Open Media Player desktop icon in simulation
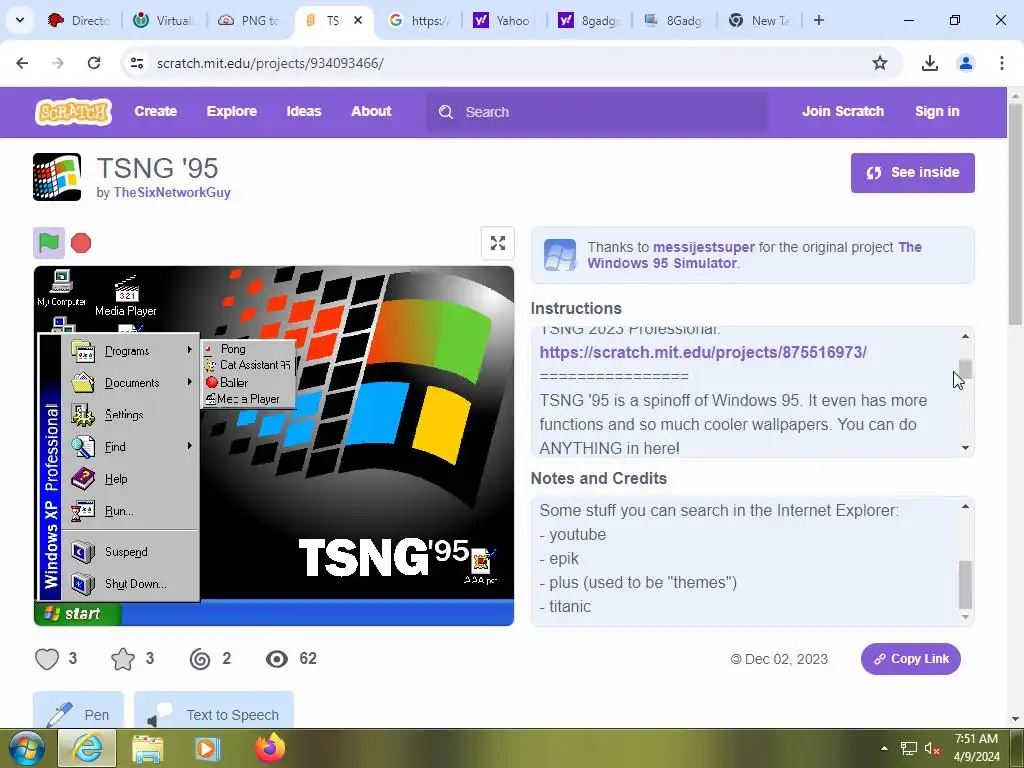The width and height of the screenshot is (1024, 768). pos(125,296)
